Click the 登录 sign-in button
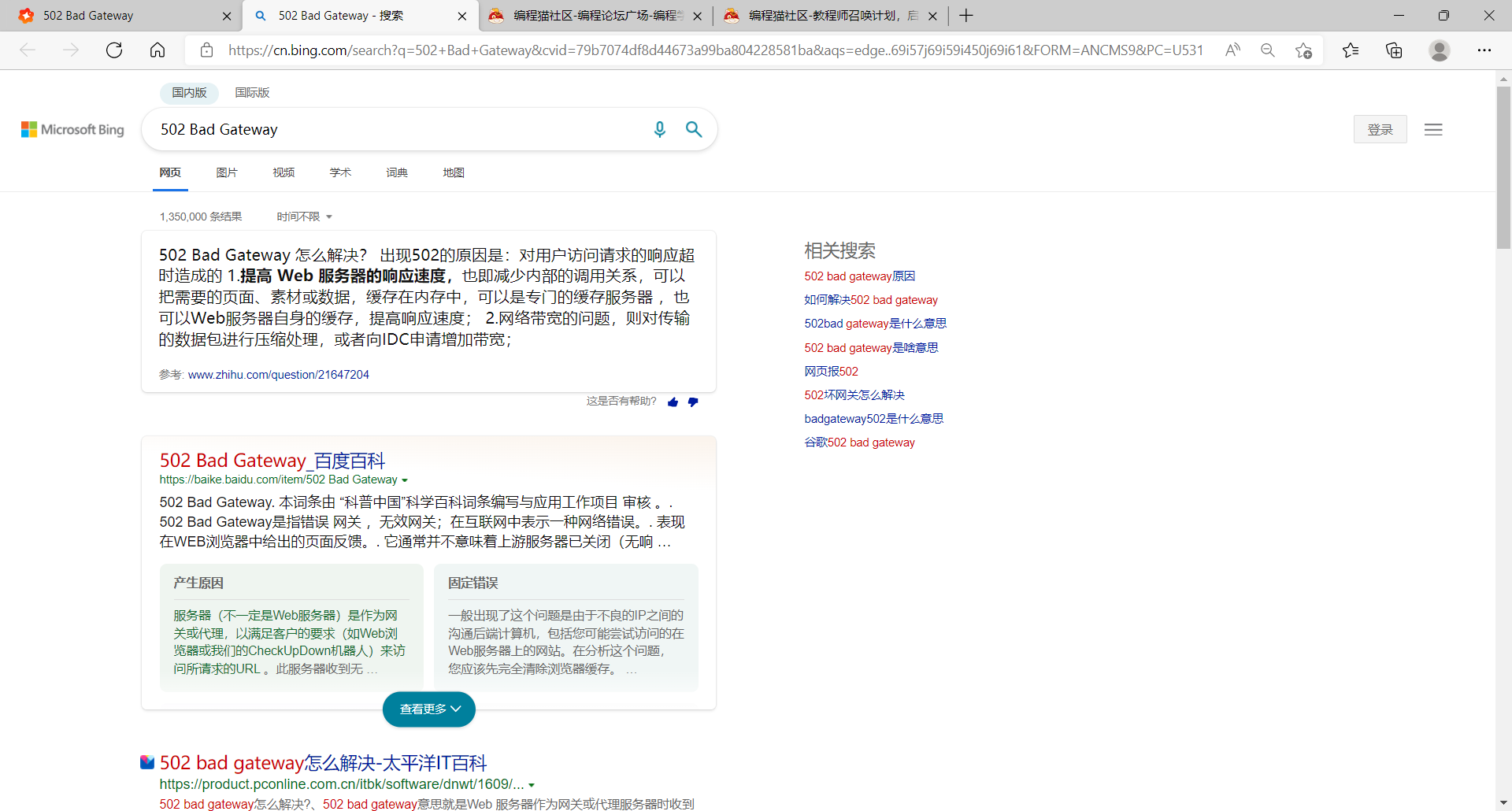The height and width of the screenshot is (811, 1512). [1380, 129]
